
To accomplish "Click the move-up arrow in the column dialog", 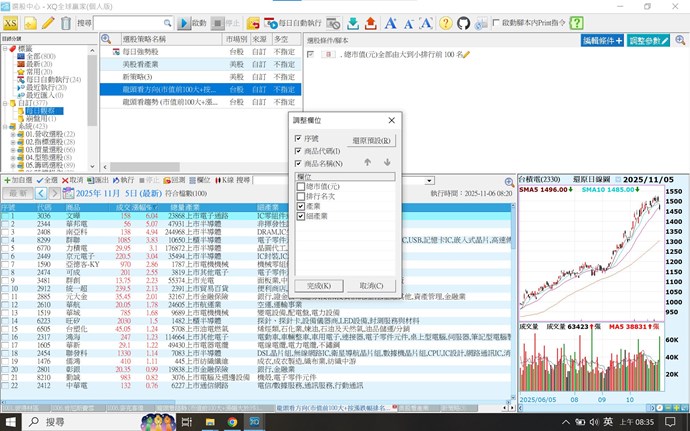I will click(367, 162).
